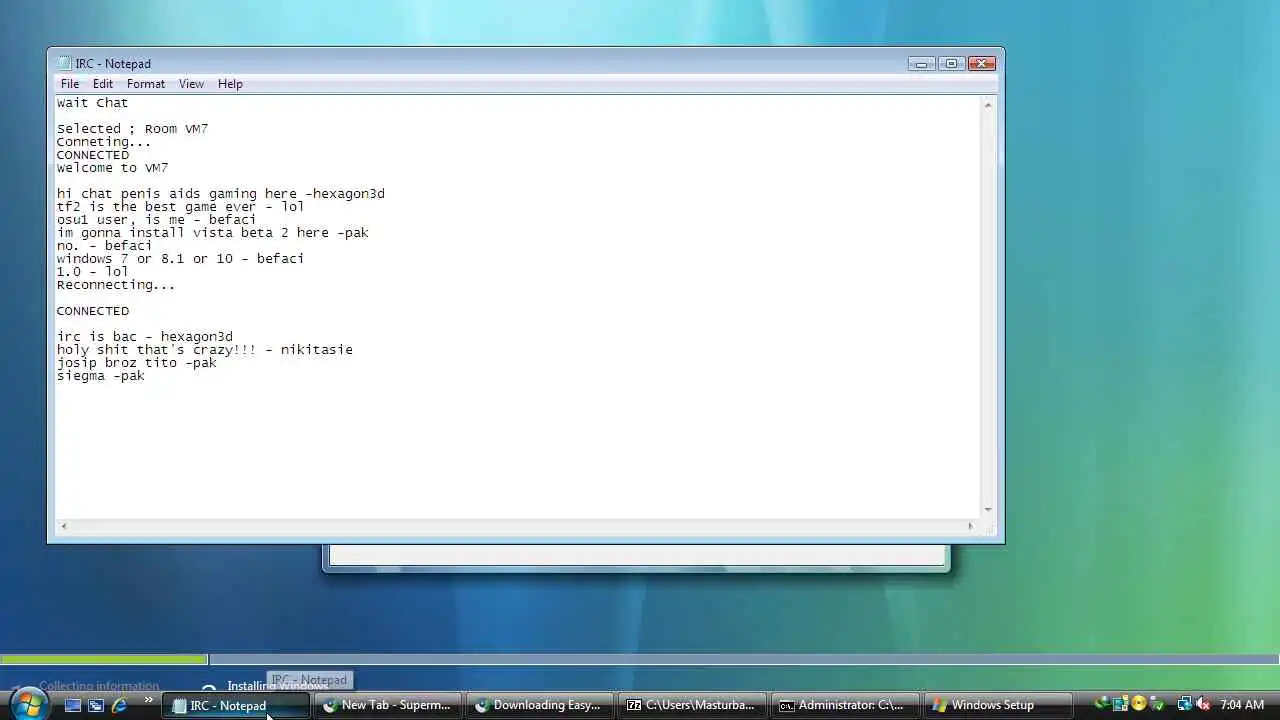Screen dimensions: 1280x720
Task: Click the horizontal scrollbar left arrow
Action: pyautogui.click(x=64, y=526)
